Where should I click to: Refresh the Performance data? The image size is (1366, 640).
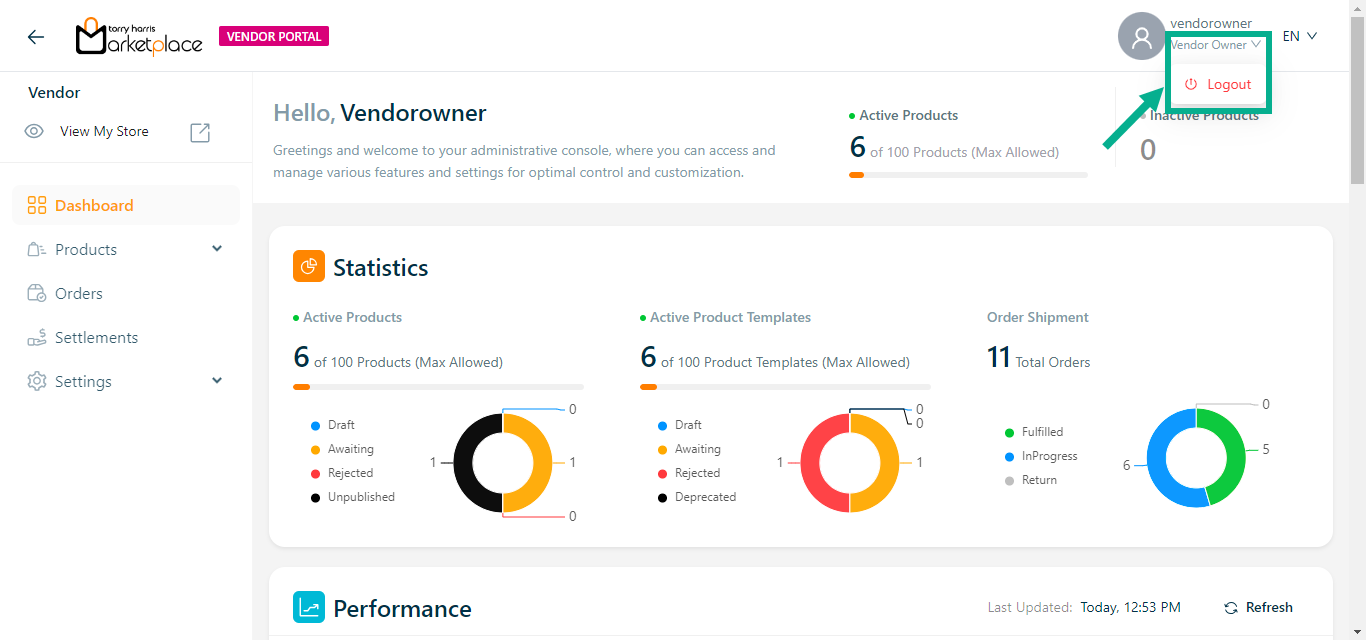pos(1258,608)
